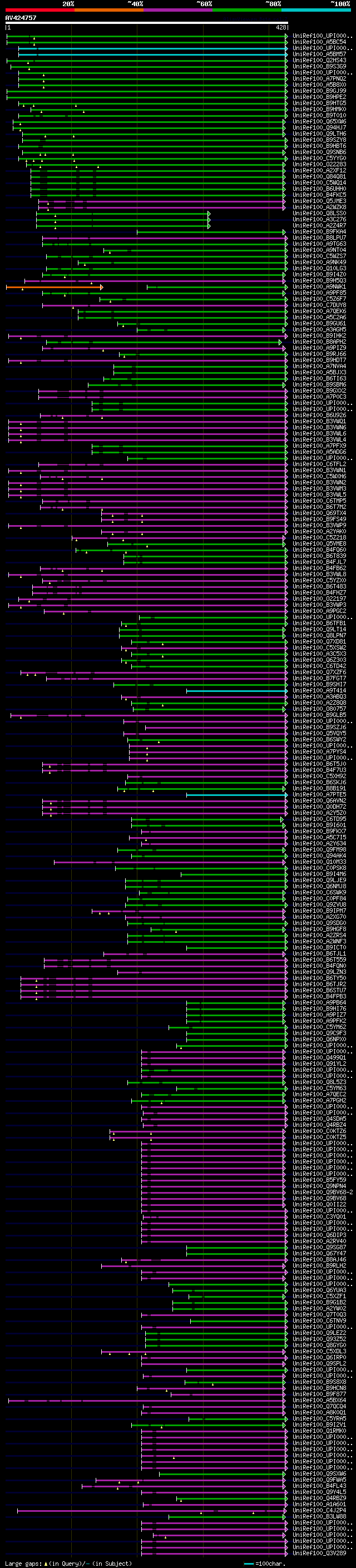Click the Large gaps legend text

point(67,1563)
